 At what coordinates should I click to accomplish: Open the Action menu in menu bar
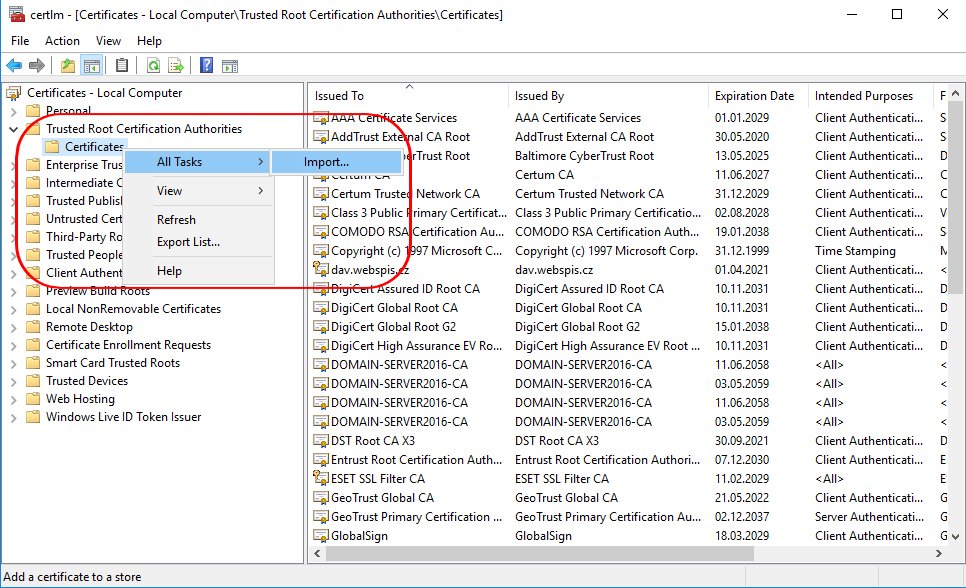(x=62, y=41)
